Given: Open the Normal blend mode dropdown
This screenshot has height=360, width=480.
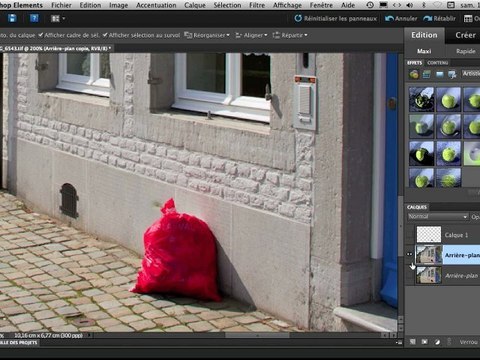Looking at the screenshot, I should click(x=438, y=217).
